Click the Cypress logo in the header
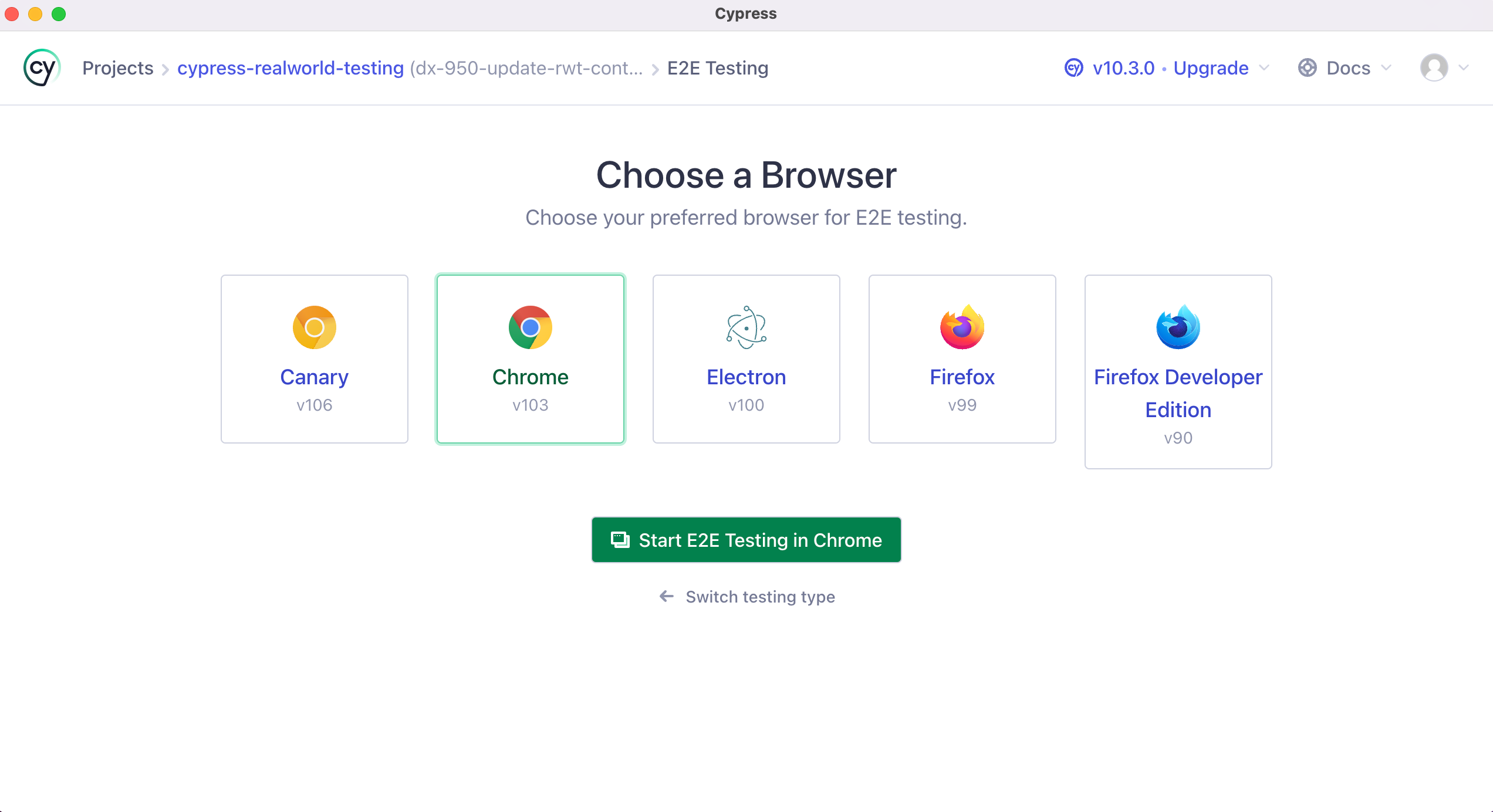Viewport: 1493px width, 812px height. [41, 67]
